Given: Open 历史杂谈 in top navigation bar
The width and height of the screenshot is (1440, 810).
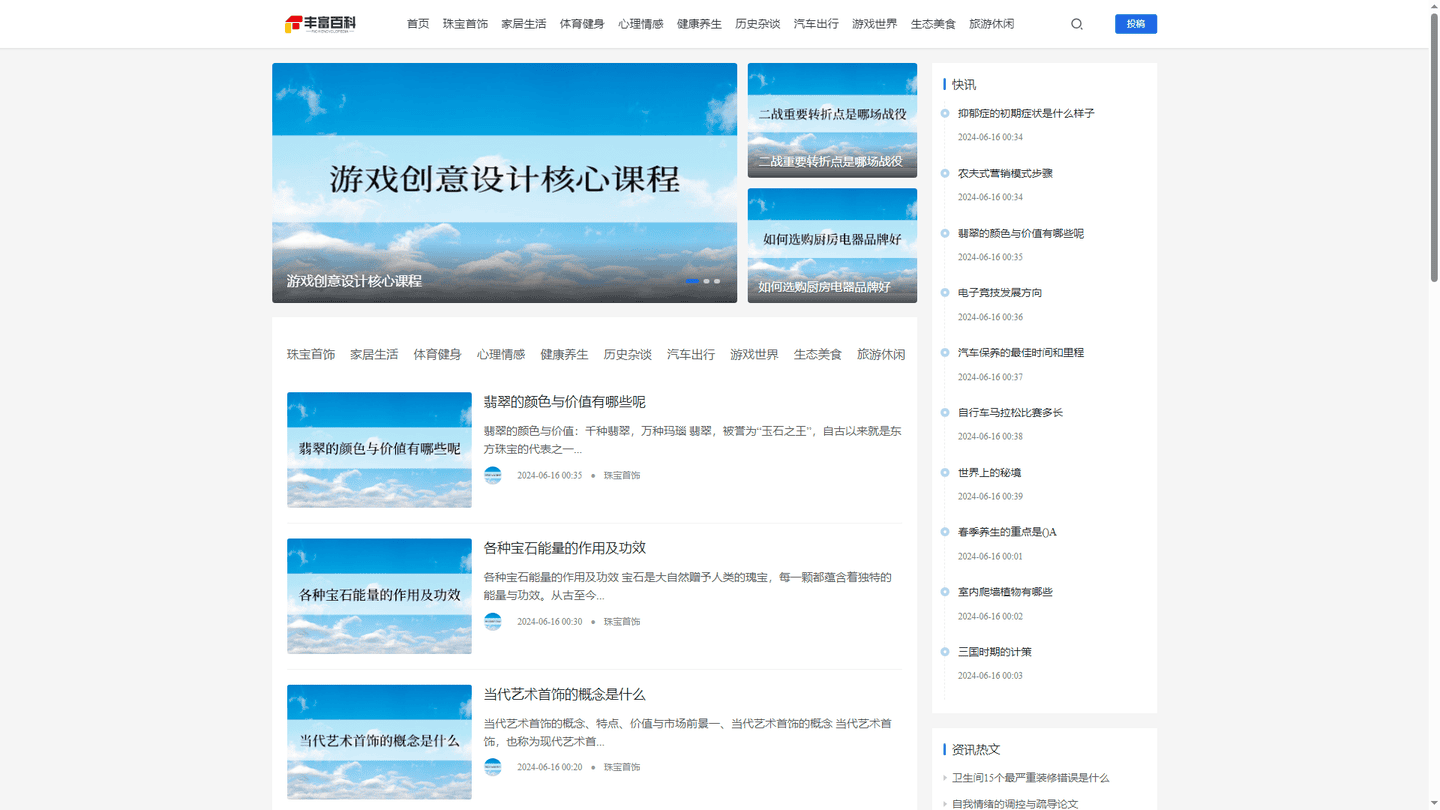Looking at the screenshot, I should [758, 24].
